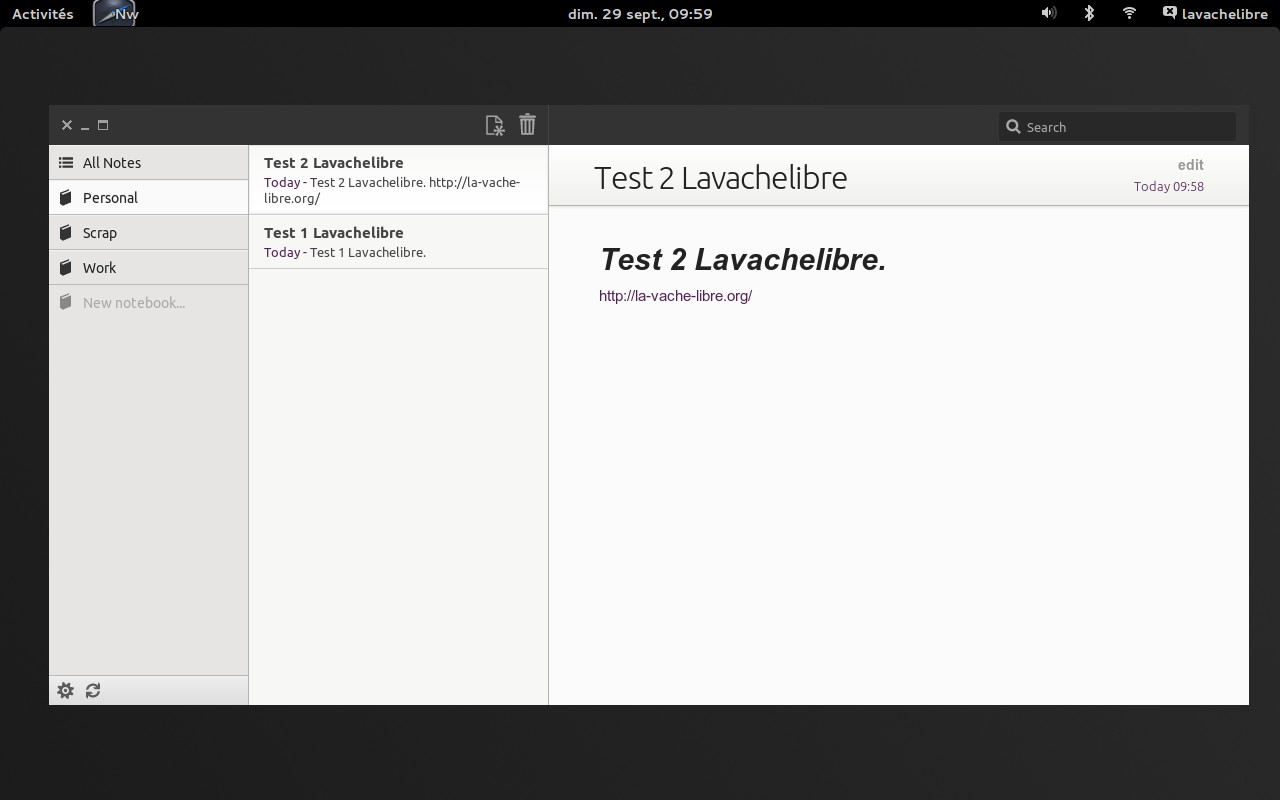
Task: Open the Scrap notebook
Action: [100, 233]
